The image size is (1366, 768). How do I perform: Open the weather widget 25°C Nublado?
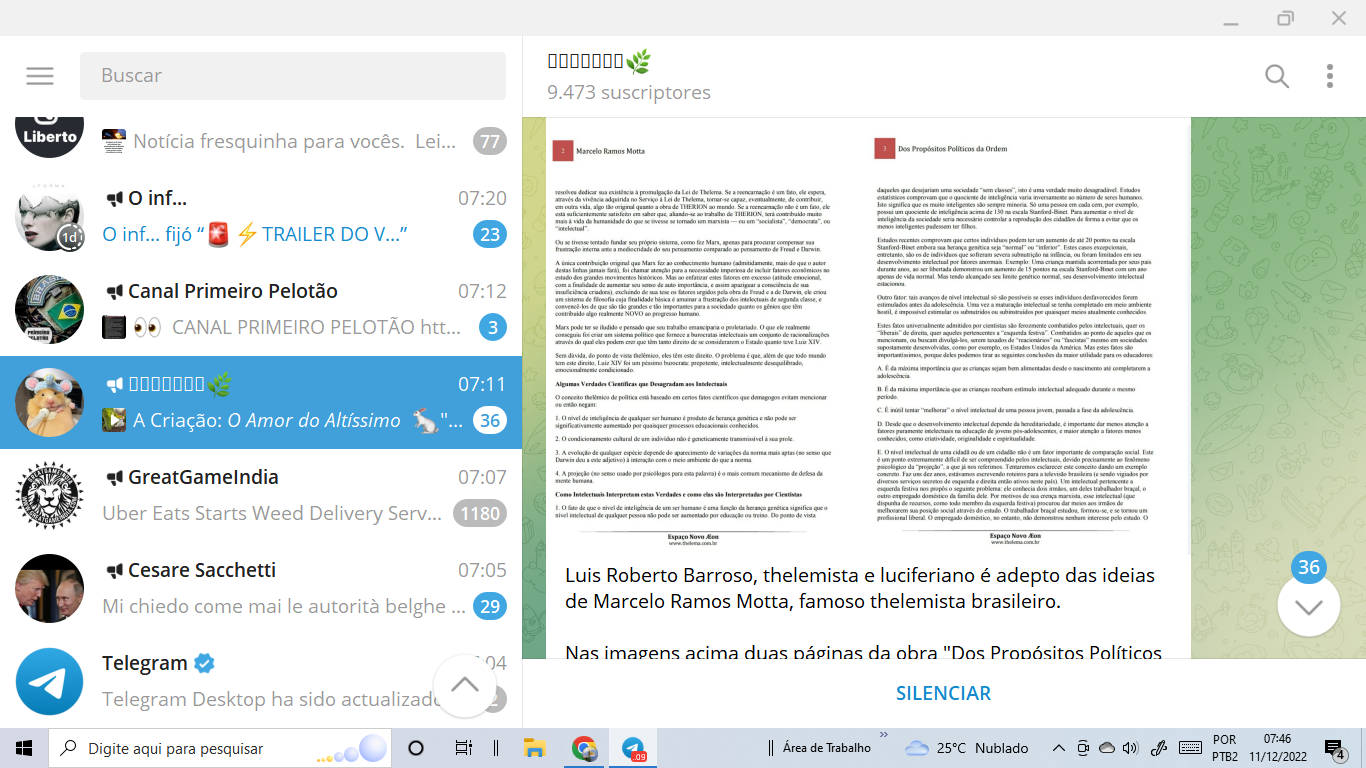967,748
